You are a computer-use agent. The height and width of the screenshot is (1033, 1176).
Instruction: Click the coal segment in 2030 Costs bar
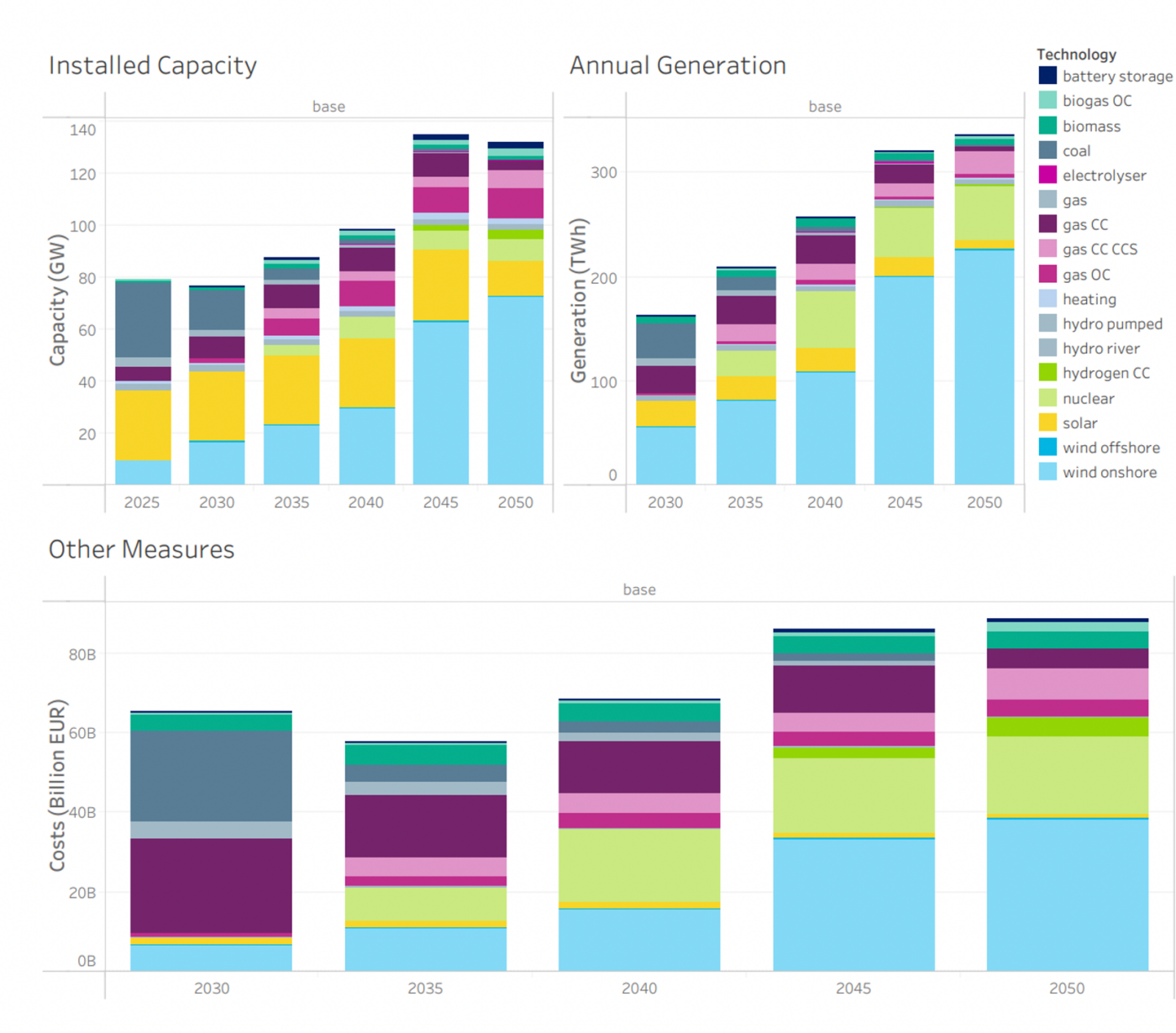pyautogui.click(x=211, y=776)
